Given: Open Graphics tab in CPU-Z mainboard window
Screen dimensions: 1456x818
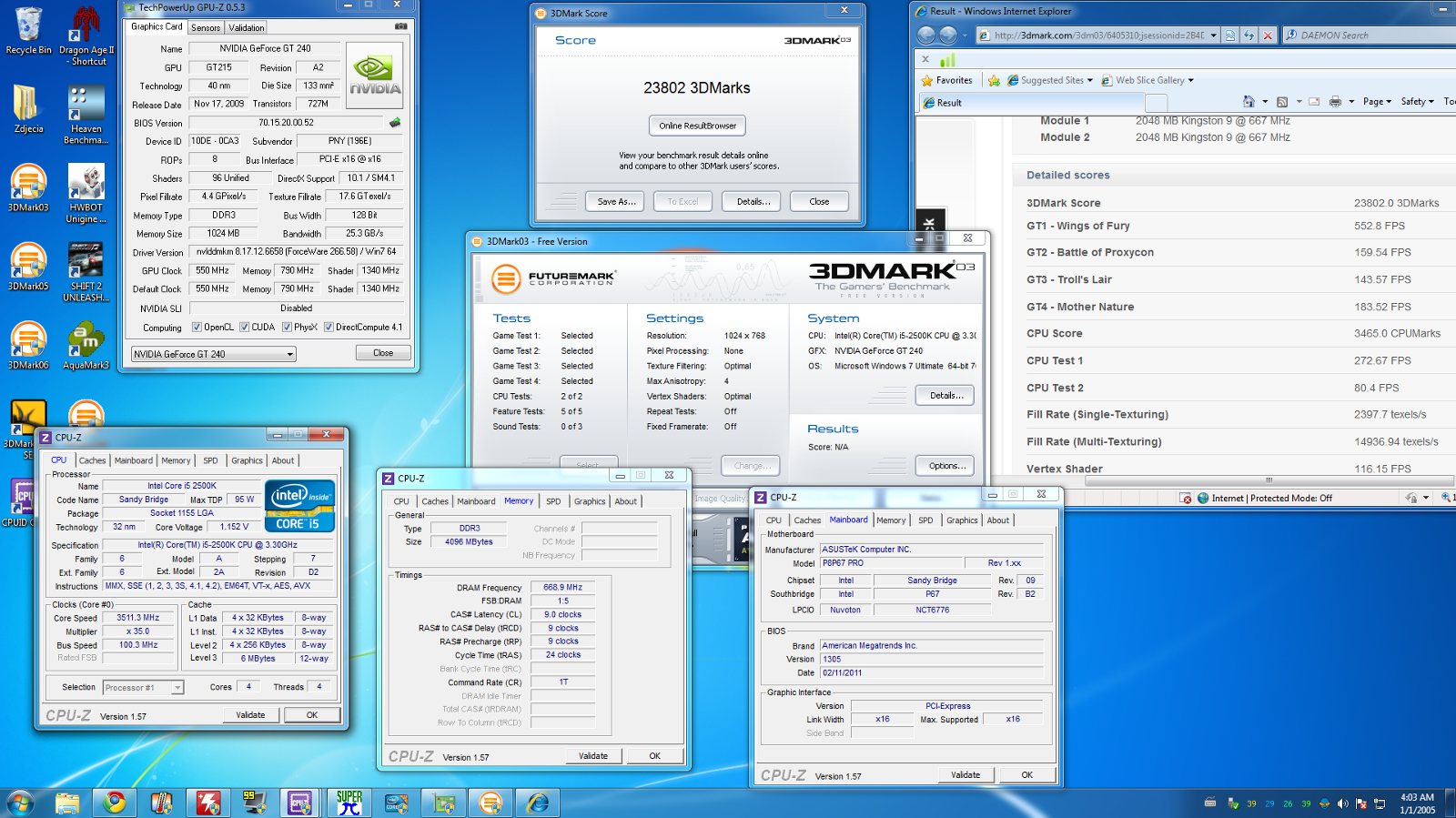Looking at the screenshot, I should 962,520.
